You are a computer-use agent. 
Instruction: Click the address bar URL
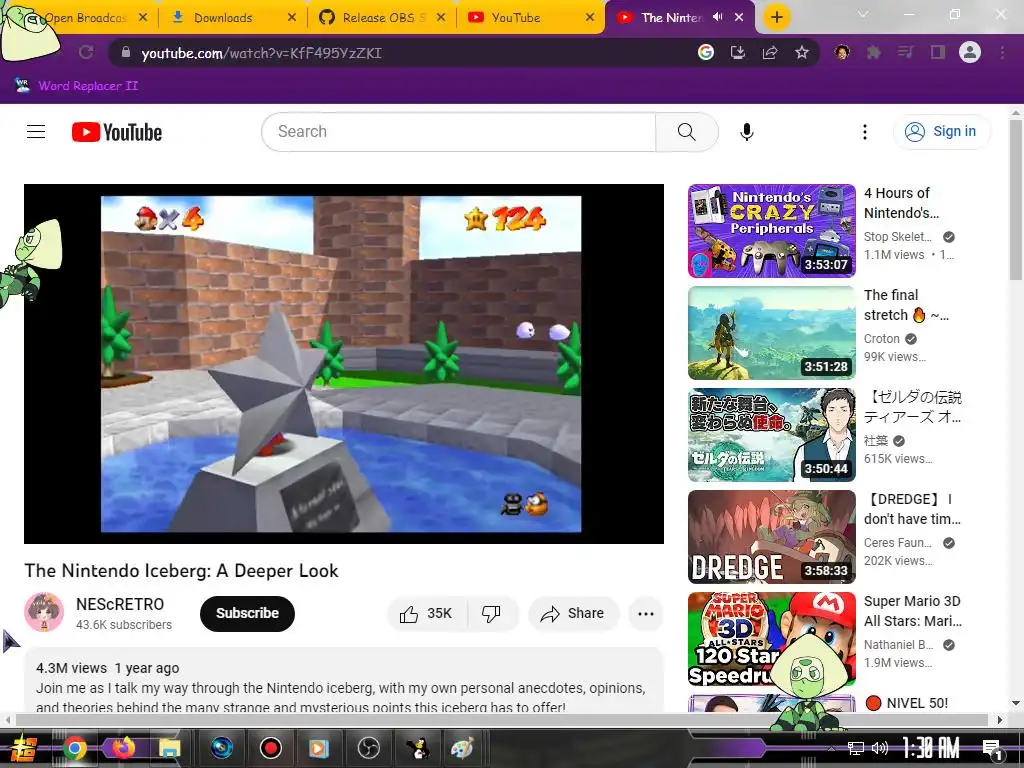pos(261,53)
